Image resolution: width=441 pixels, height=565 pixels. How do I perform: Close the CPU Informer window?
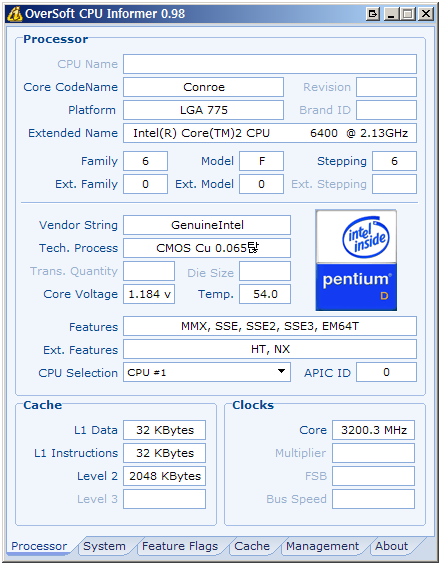[426, 14]
